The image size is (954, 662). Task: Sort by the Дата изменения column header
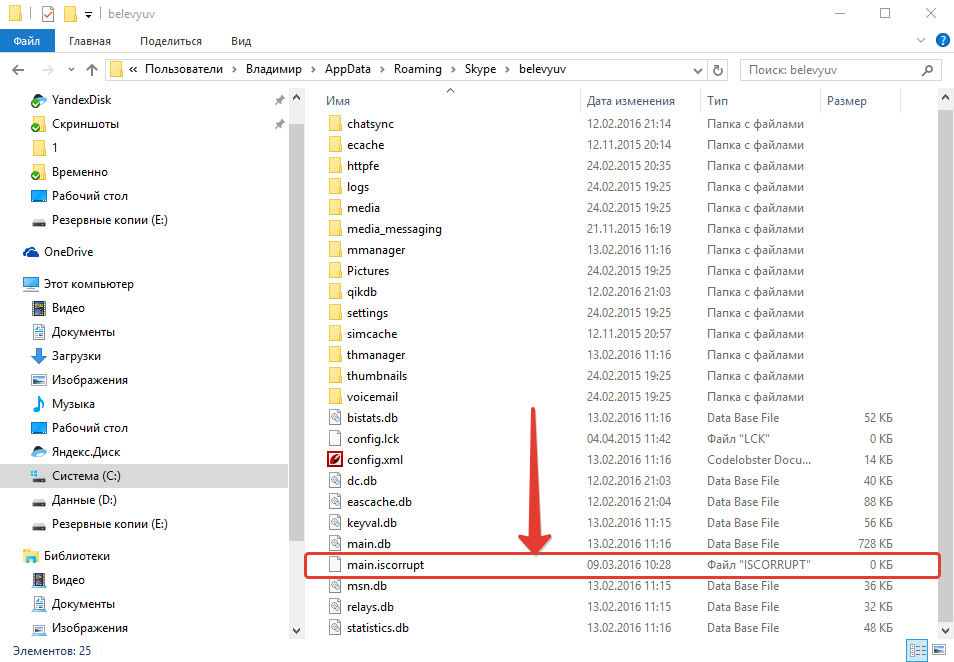630,101
